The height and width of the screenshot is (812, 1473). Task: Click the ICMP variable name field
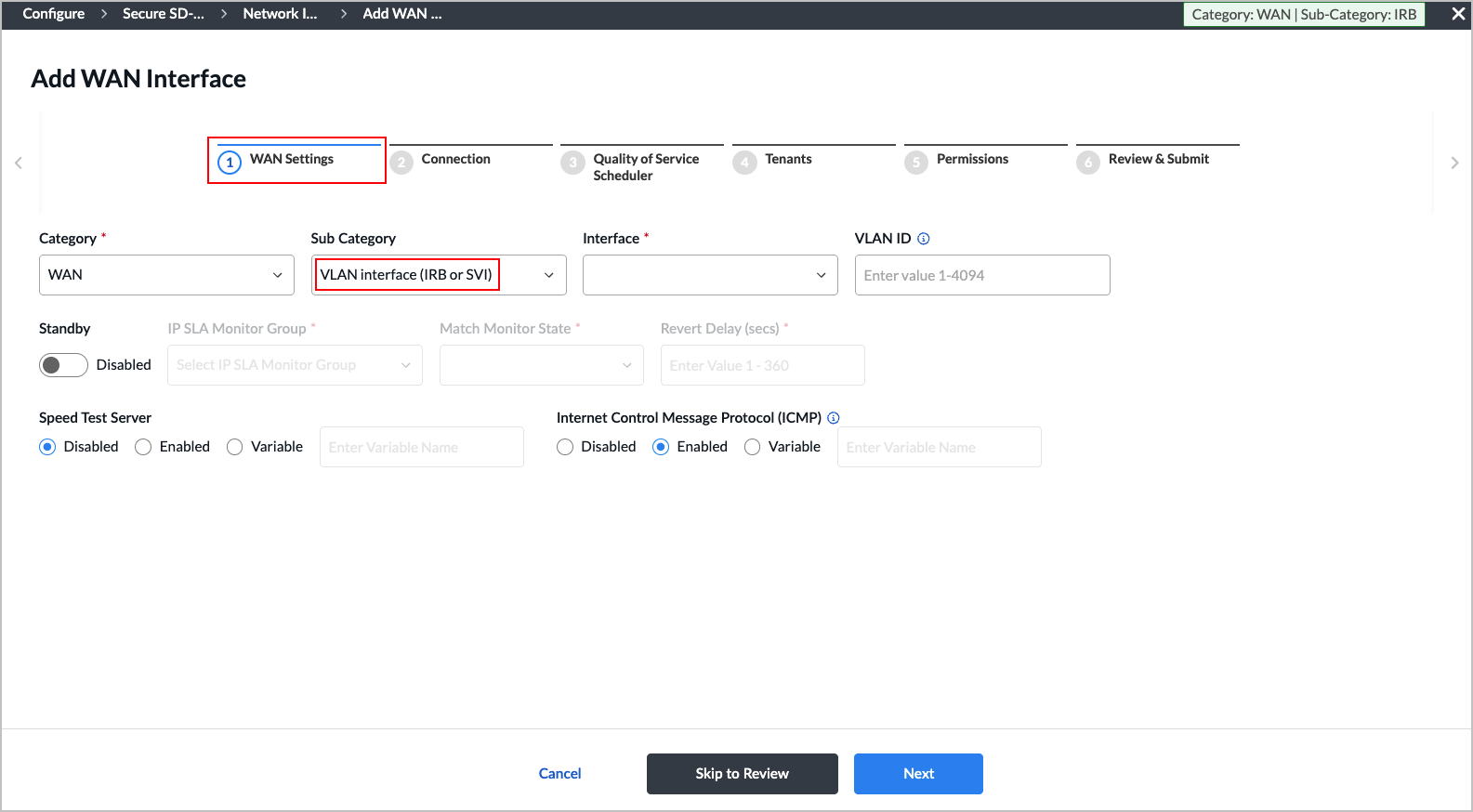(940, 447)
